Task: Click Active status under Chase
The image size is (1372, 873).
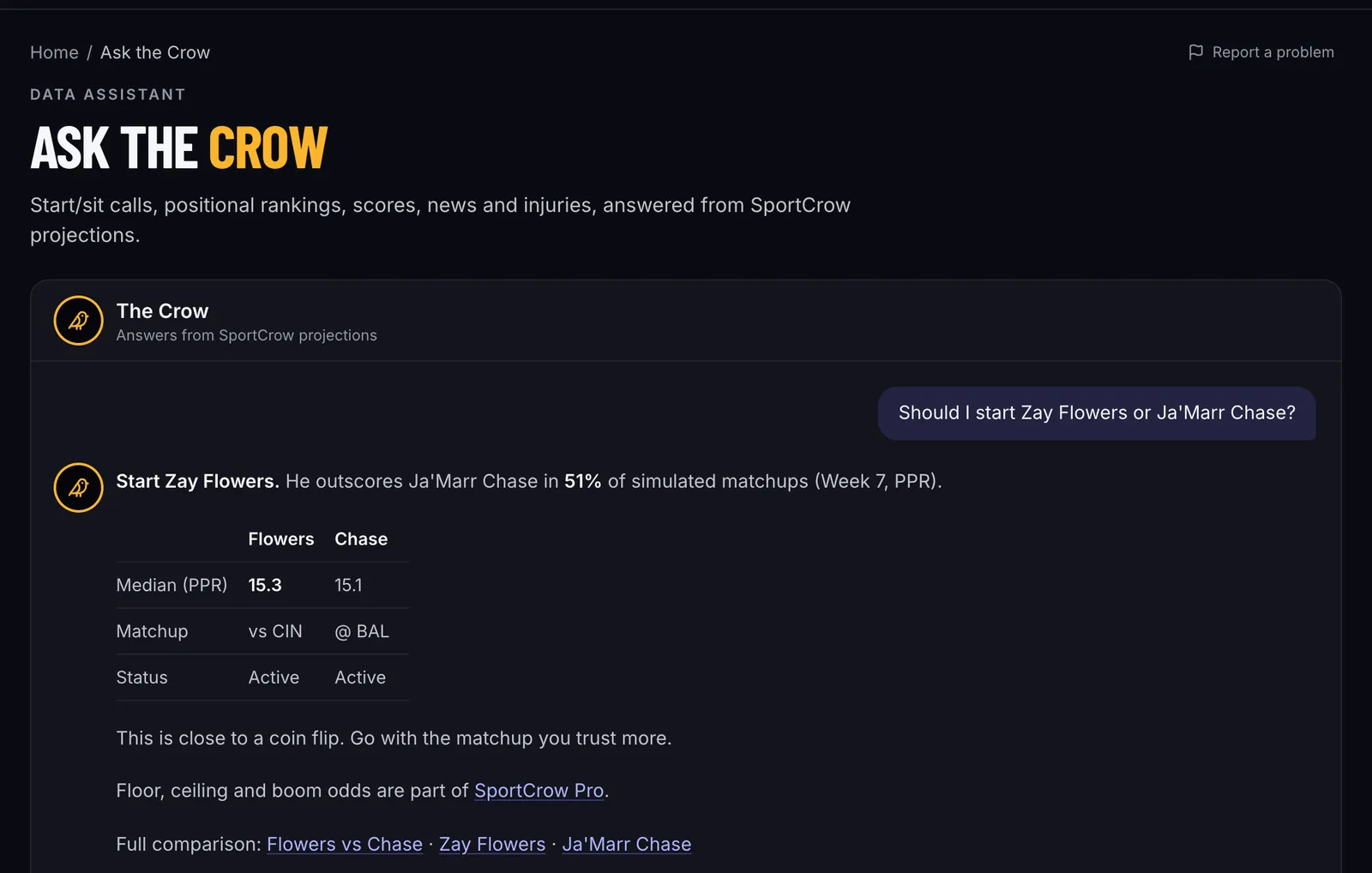Action: 360,677
